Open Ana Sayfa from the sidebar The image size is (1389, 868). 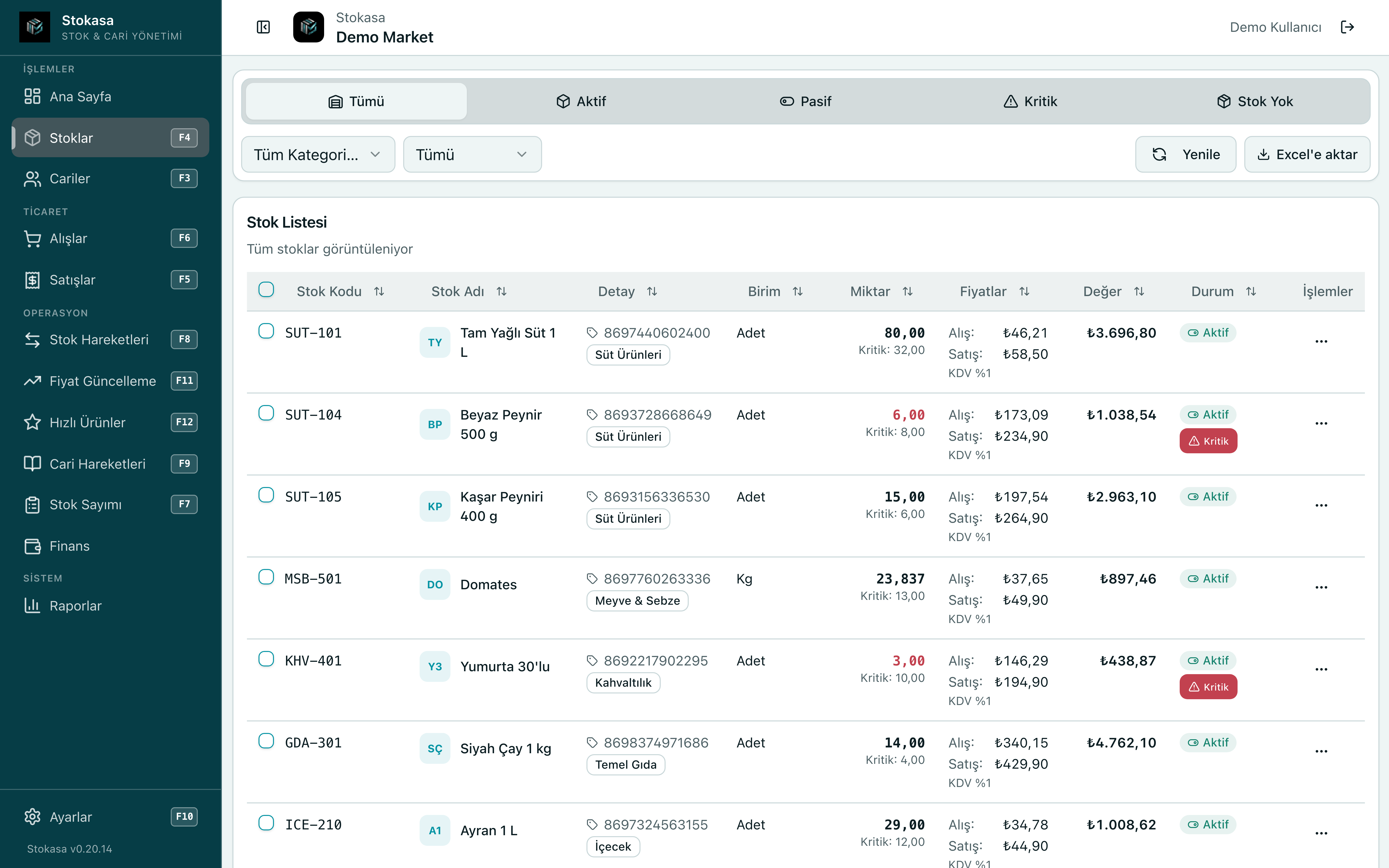point(110,96)
